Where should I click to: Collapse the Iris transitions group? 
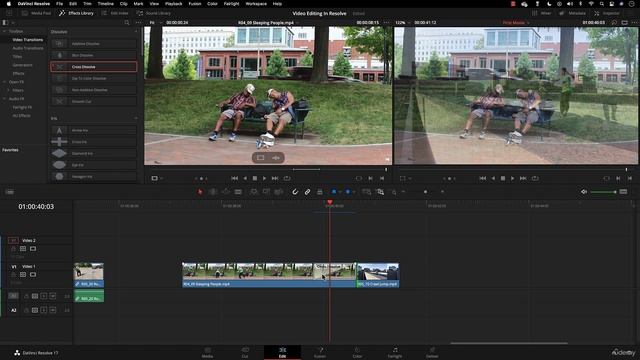click(136, 118)
